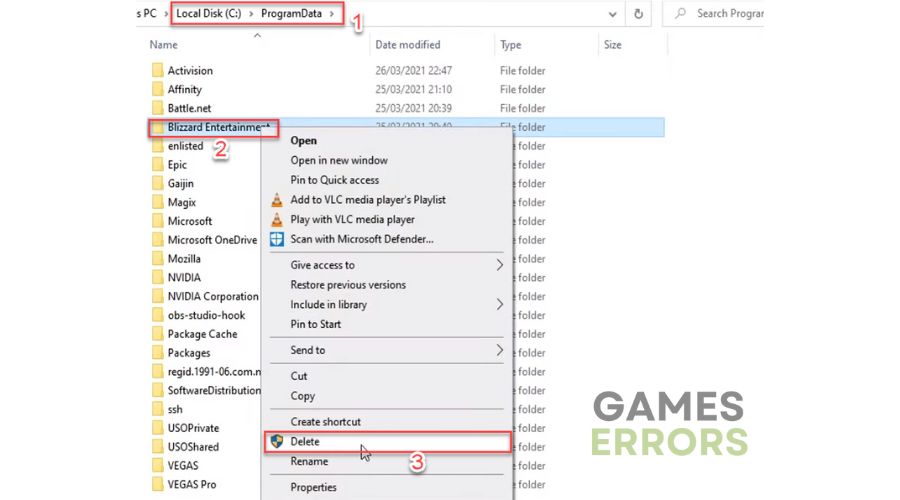The image size is (900, 500).
Task: Click VLC cone icon next to Add to Playlist
Action: (277, 200)
